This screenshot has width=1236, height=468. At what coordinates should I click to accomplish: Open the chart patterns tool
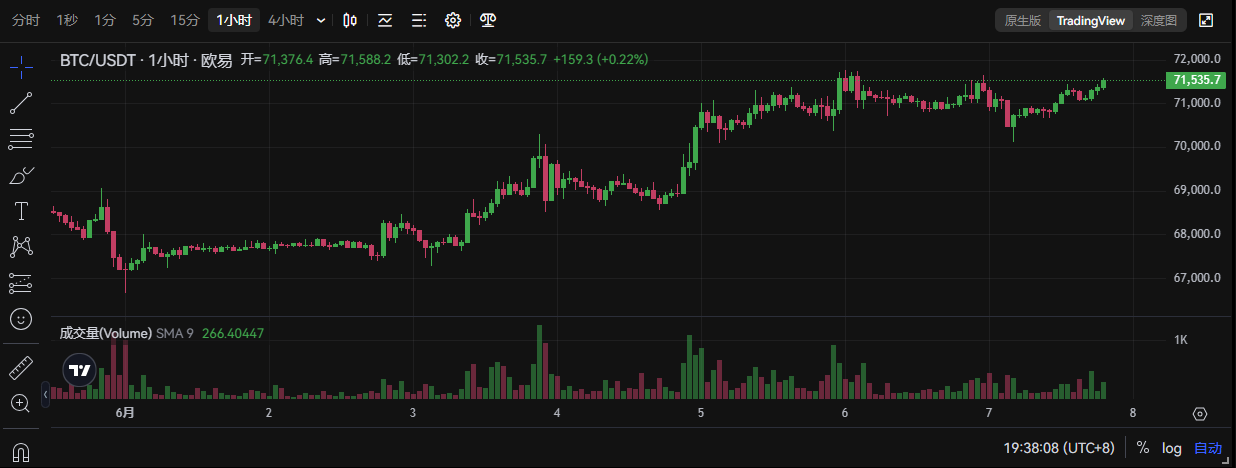(21, 246)
